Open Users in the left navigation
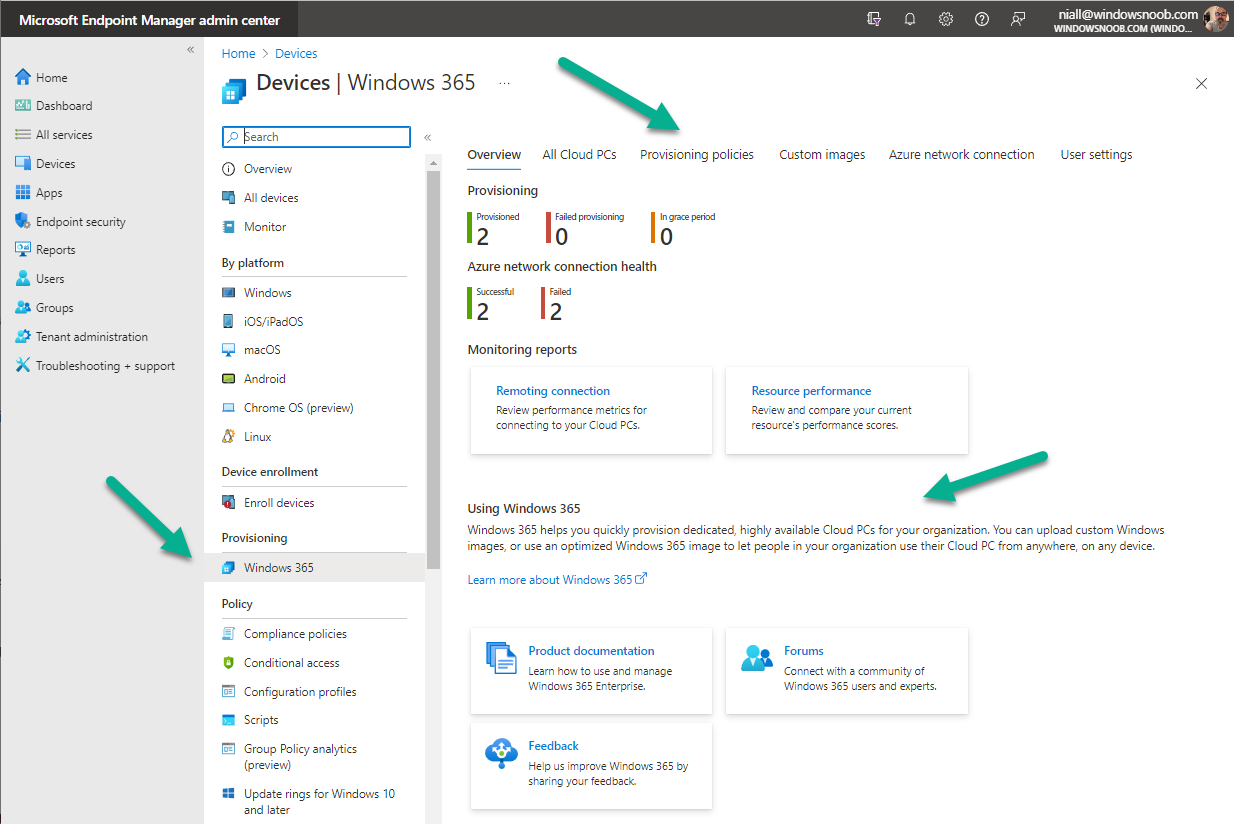Viewport: 1234px width, 824px height. point(40,279)
